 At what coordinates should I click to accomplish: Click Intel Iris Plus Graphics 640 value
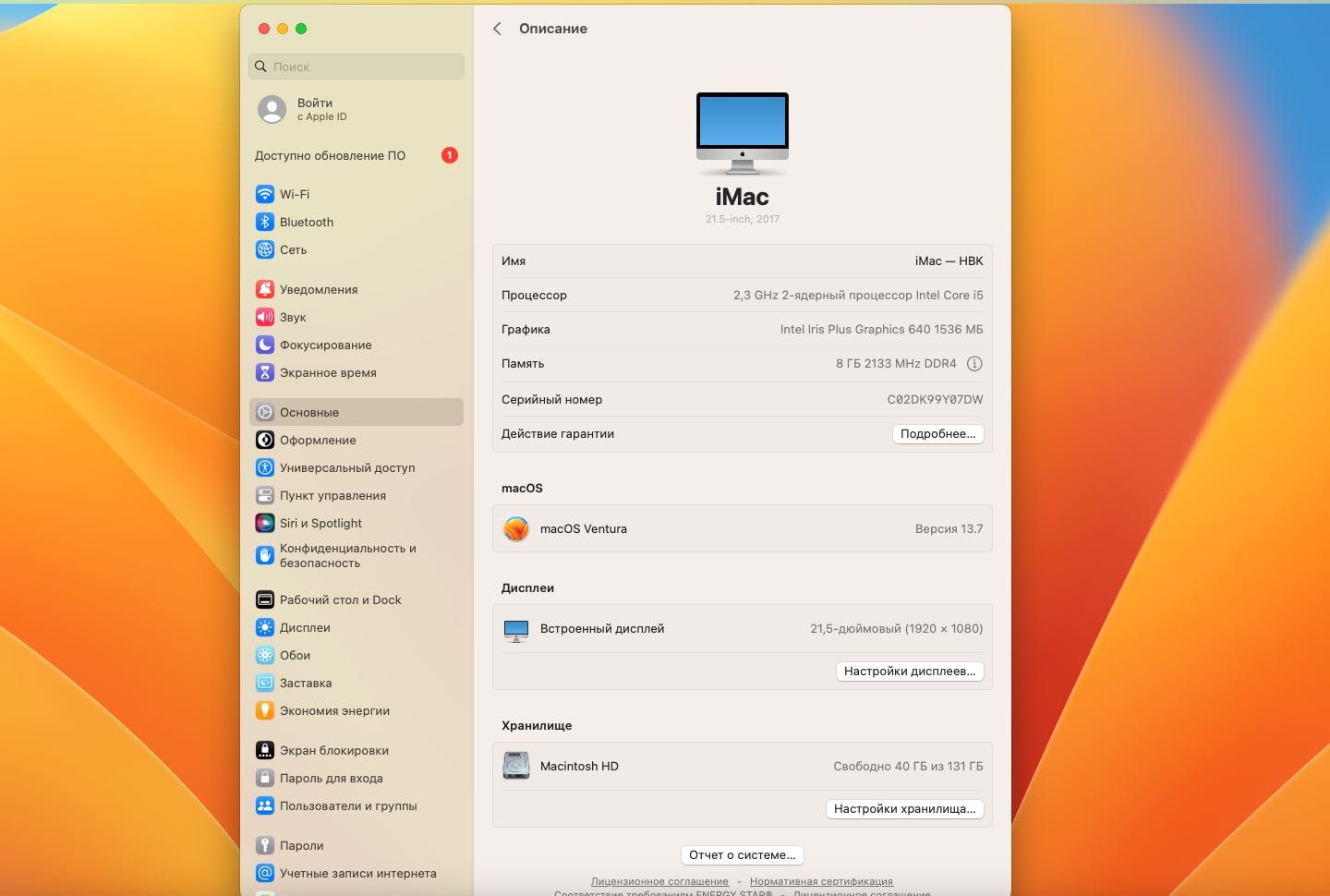pyautogui.click(x=881, y=330)
